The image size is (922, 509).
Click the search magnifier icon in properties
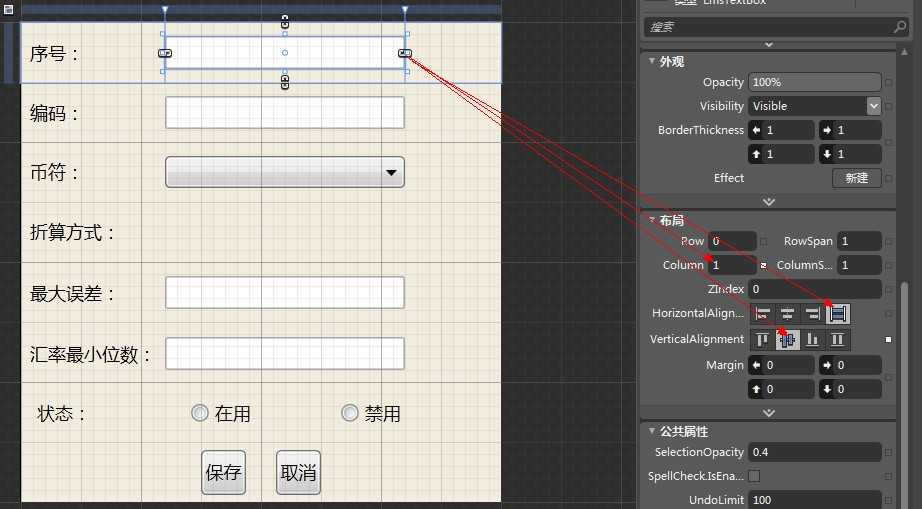pyautogui.click(x=900, y=26)
